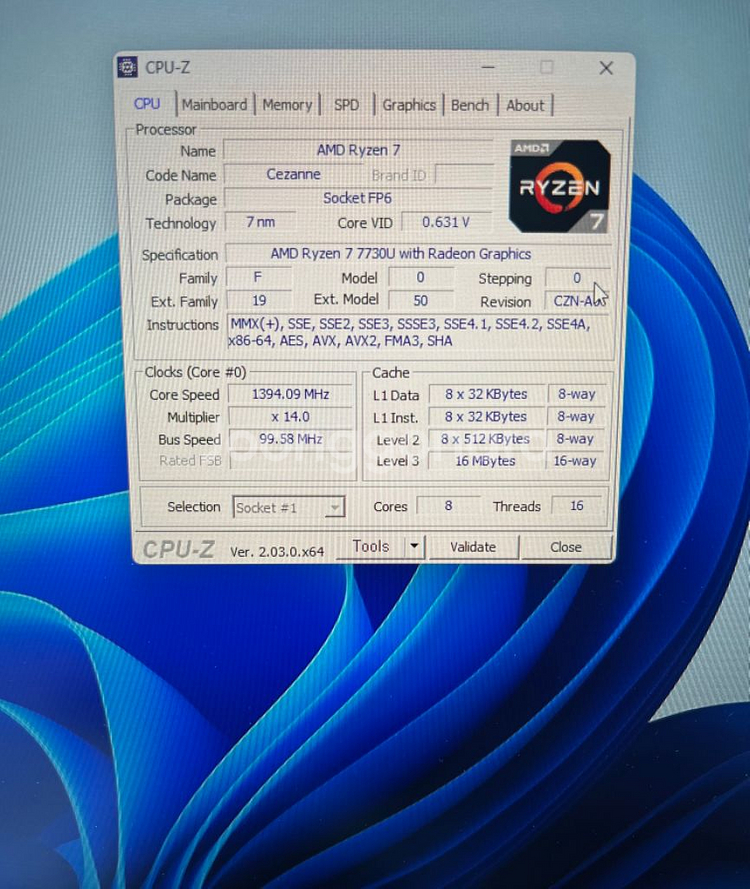The width and height of the screenshot is (750, 889).
Task: Open the Mainboard tab
Action: (214, 105)
